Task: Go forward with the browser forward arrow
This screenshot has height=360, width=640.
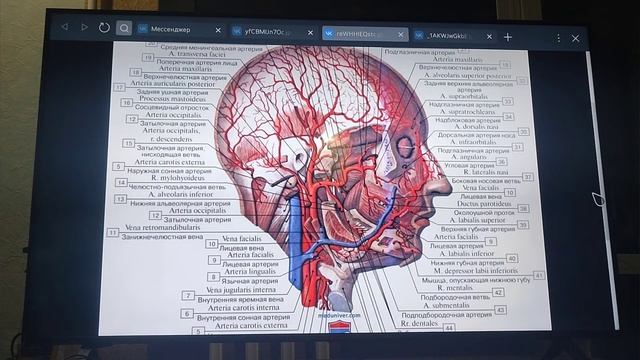Action: (84, 27)
